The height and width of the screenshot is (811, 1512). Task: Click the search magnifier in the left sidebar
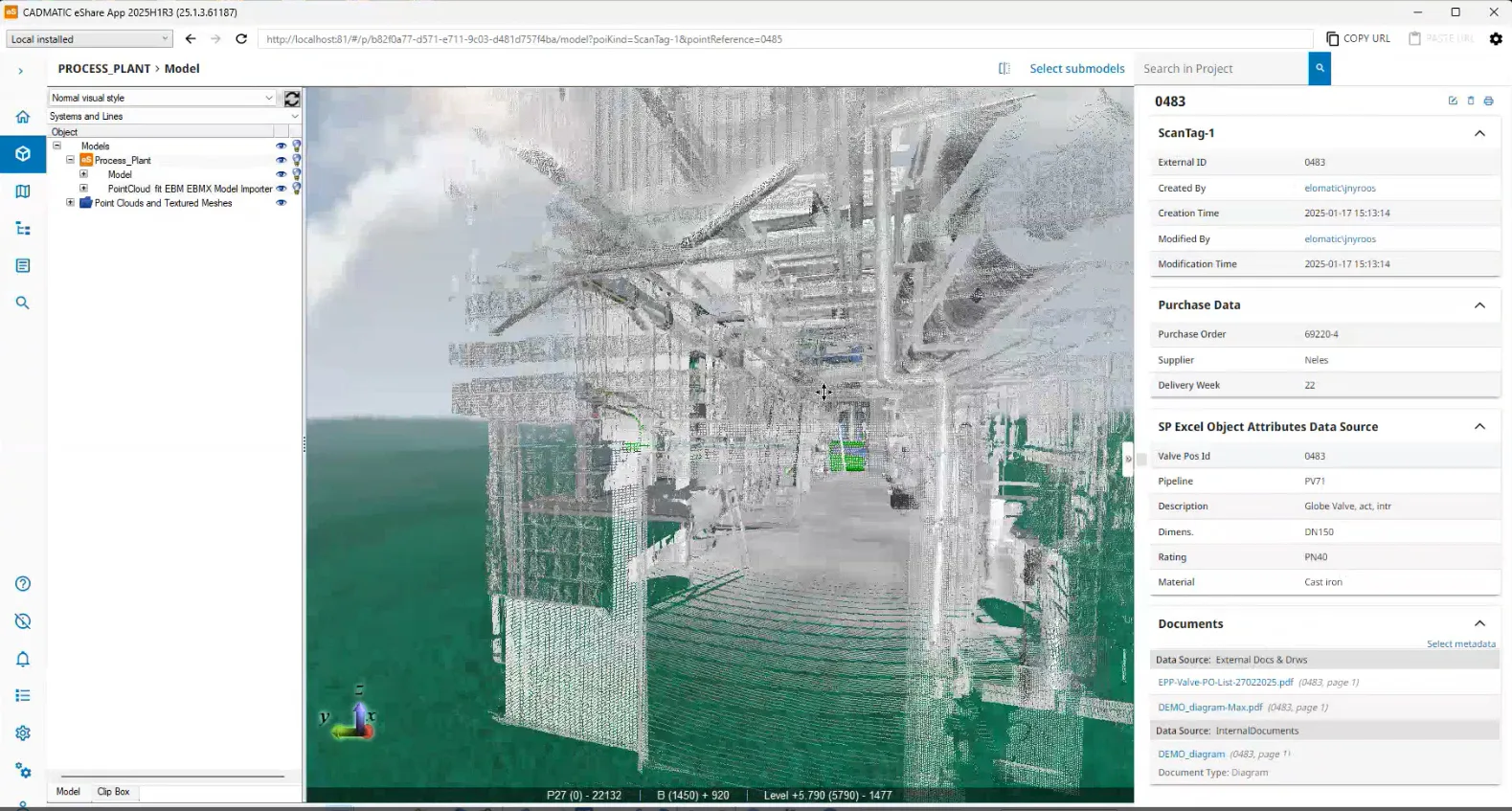[23, 303]
